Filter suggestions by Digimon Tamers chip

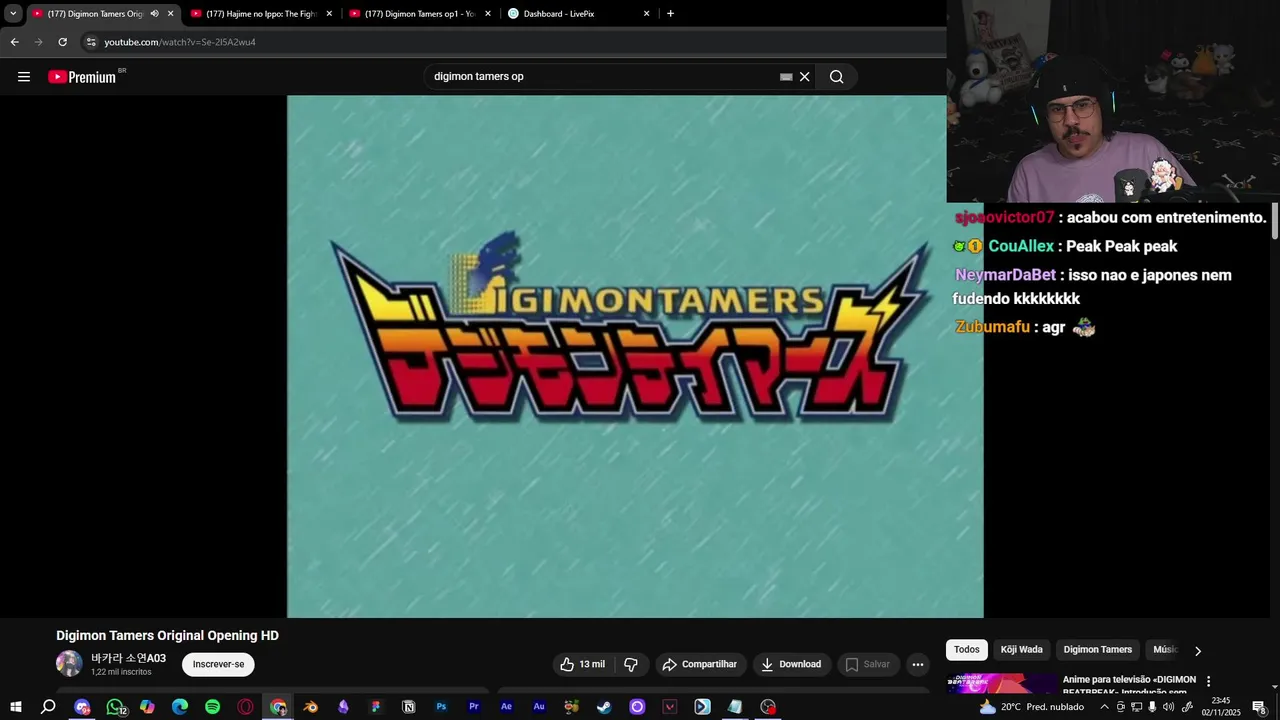point(1098,650)
